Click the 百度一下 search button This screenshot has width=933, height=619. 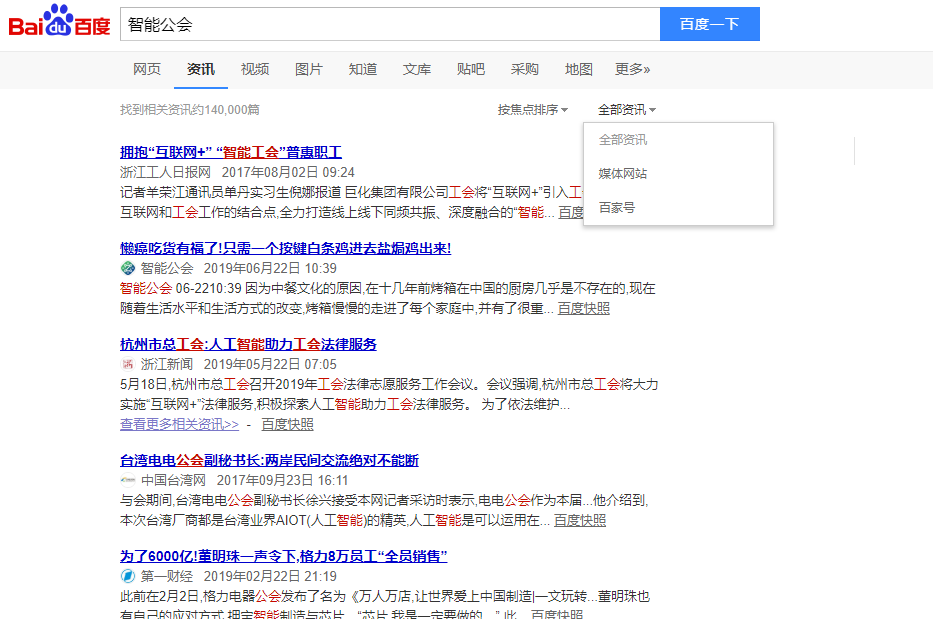coord(709,23)
